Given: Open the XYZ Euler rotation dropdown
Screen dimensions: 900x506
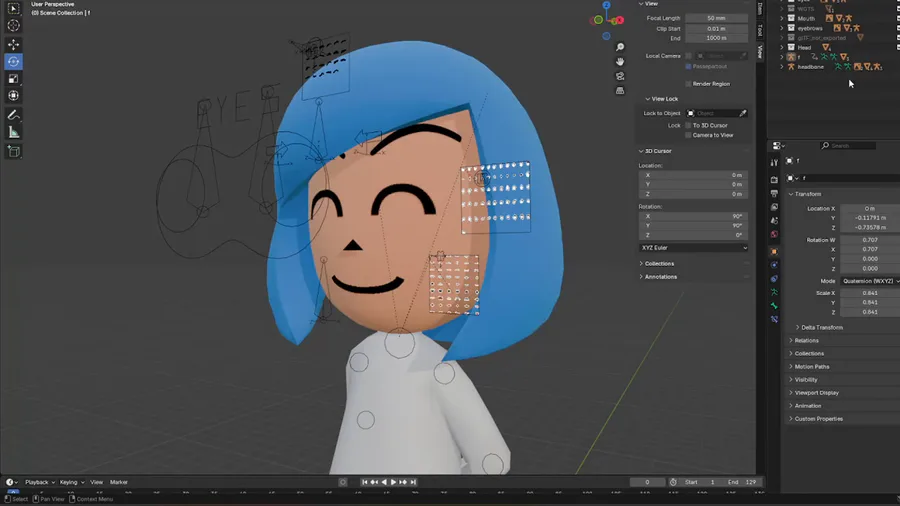Looking at the screenshot, I should [693, 248].
